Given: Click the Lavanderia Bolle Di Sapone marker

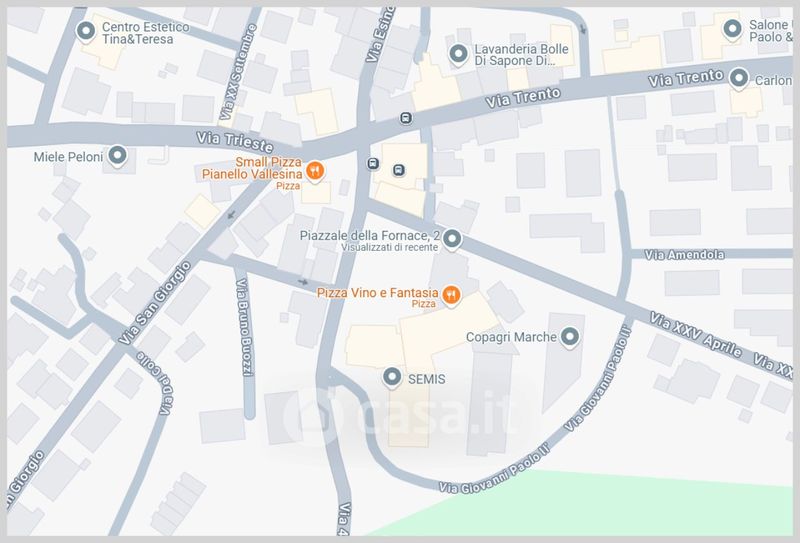Looking at the screenshot, I should coord(458,53).
